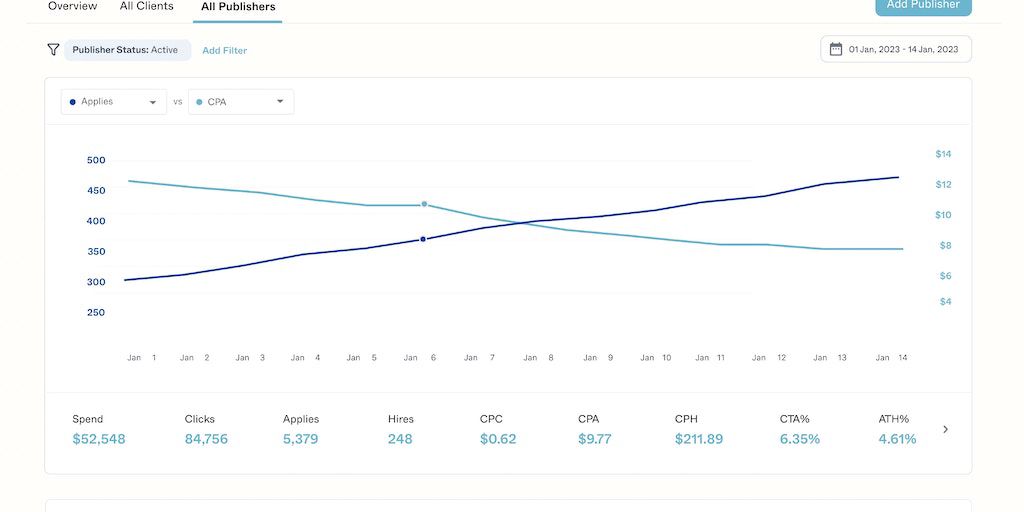The height and width of the screenshot is (512, 1024).
Task: Switch to the All Clients tab
Action: point(146,7)
